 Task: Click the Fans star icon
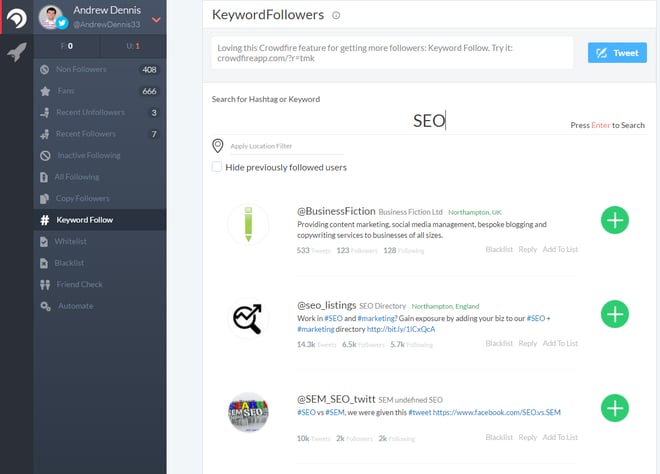45,91
